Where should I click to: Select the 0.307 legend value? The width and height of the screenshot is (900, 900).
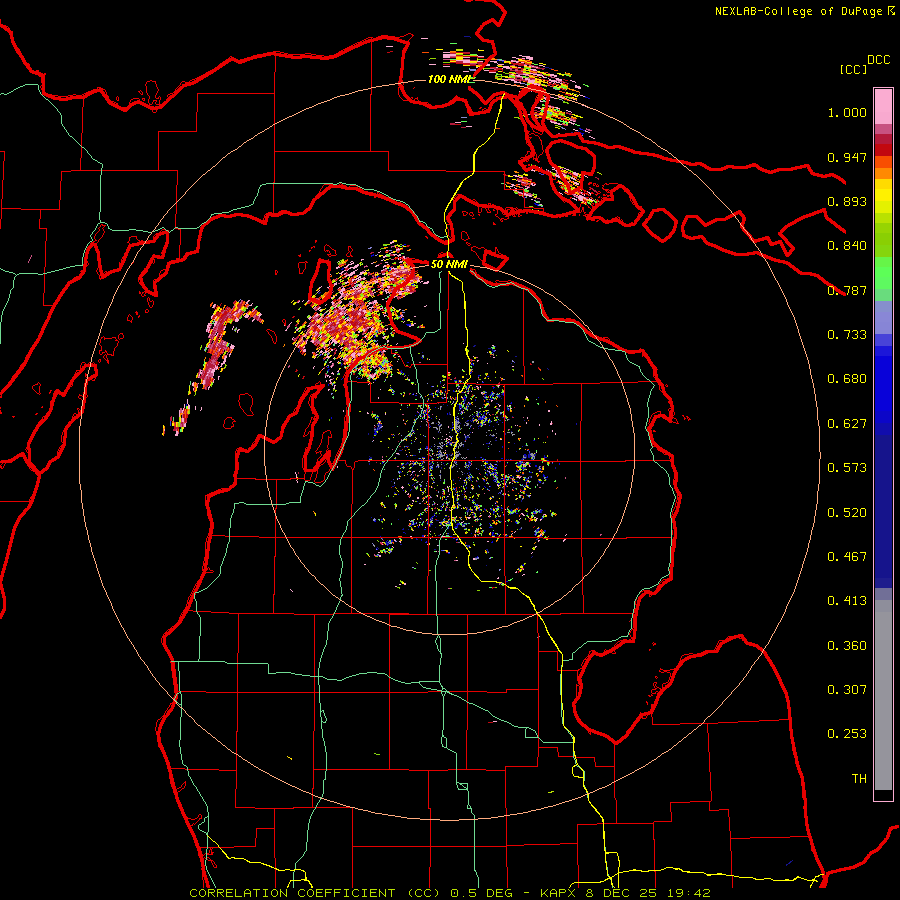(847, 690)
